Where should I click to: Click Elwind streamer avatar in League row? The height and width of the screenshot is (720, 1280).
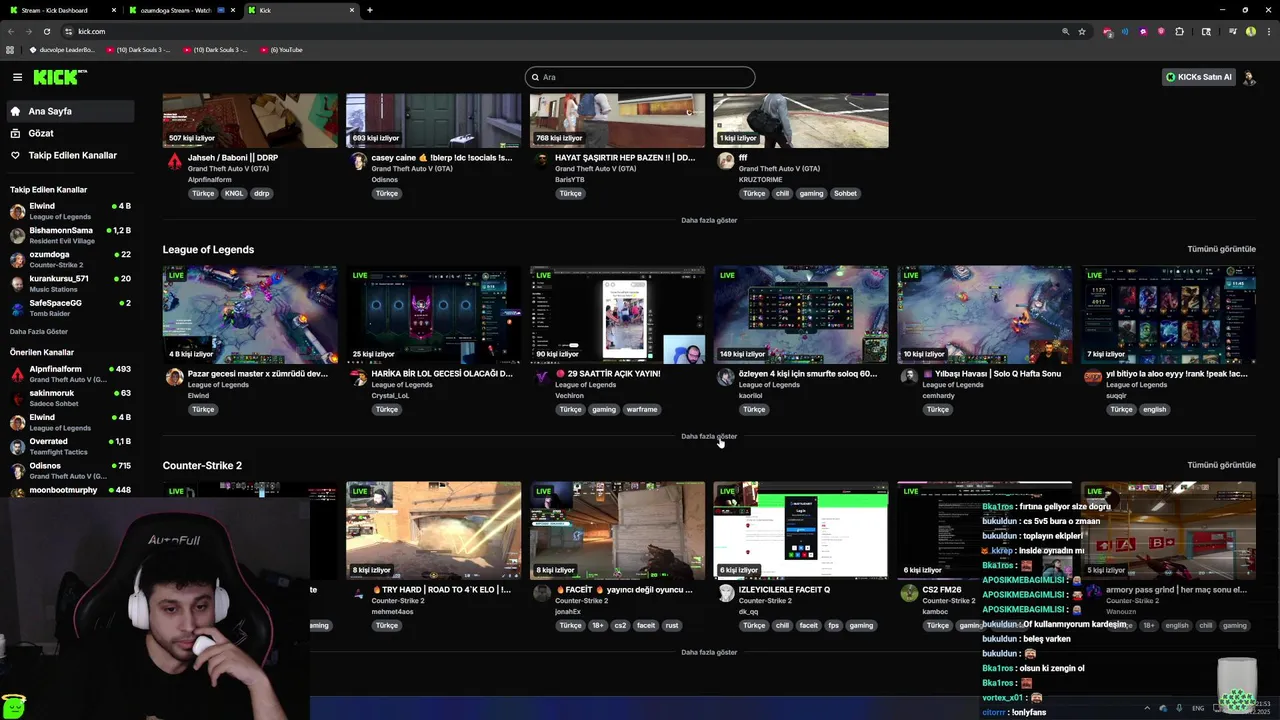point(174,377)
